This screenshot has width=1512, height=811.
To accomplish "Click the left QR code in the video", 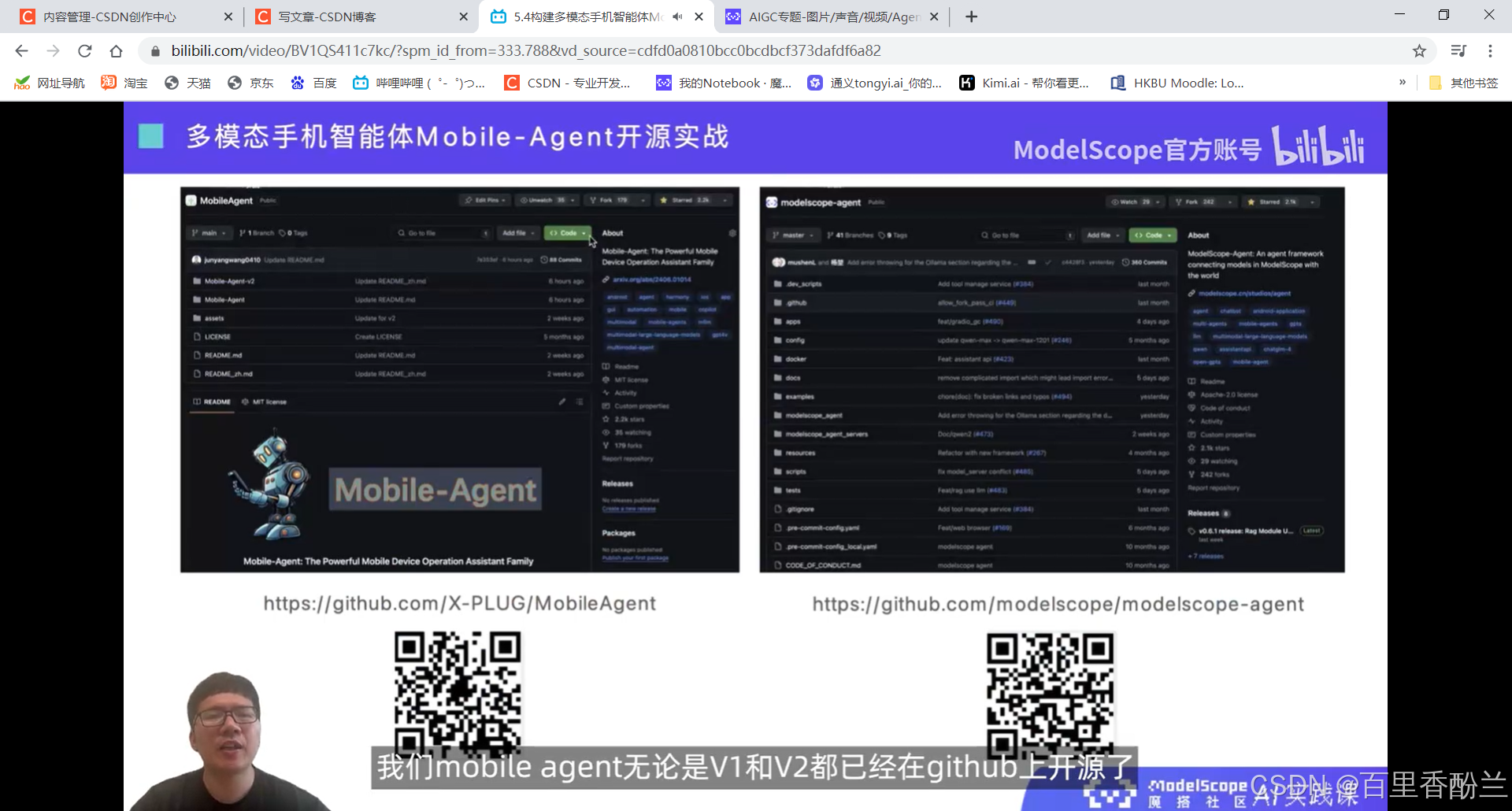I will coord(458,693).
